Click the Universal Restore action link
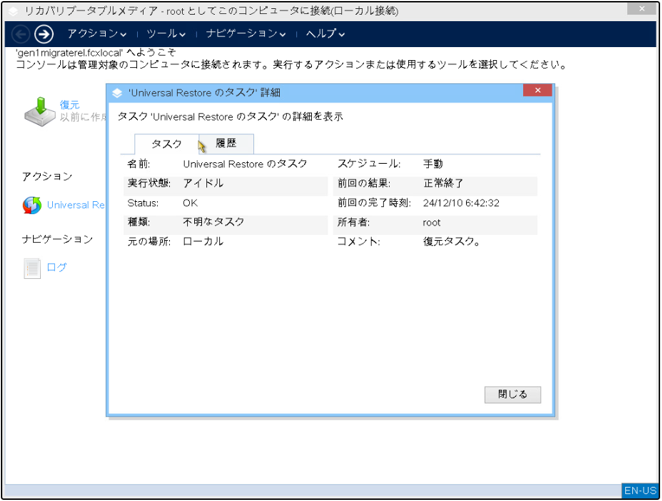Screen dimensions: 662x501 point(76,205)
